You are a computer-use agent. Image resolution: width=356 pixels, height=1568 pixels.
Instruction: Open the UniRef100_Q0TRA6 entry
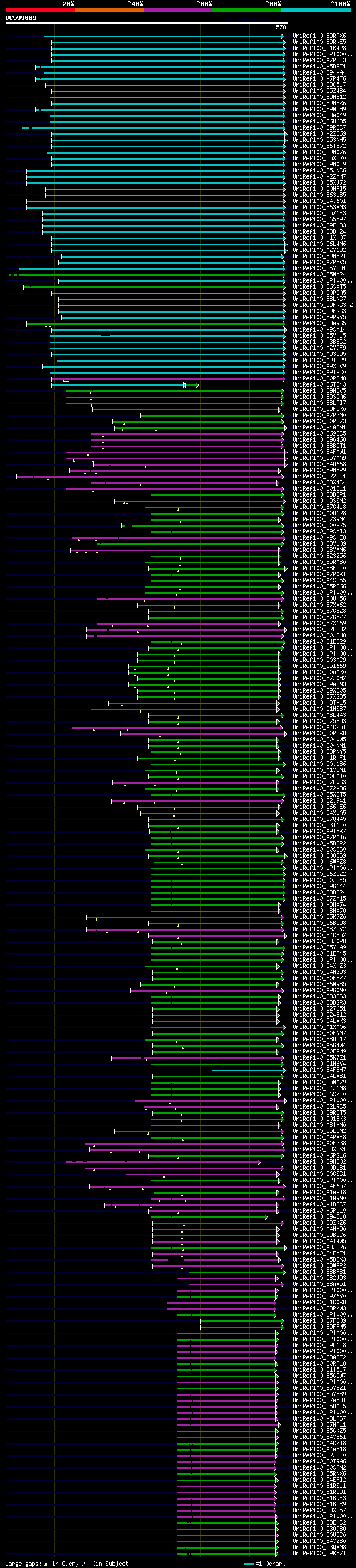click(319, 1461)
